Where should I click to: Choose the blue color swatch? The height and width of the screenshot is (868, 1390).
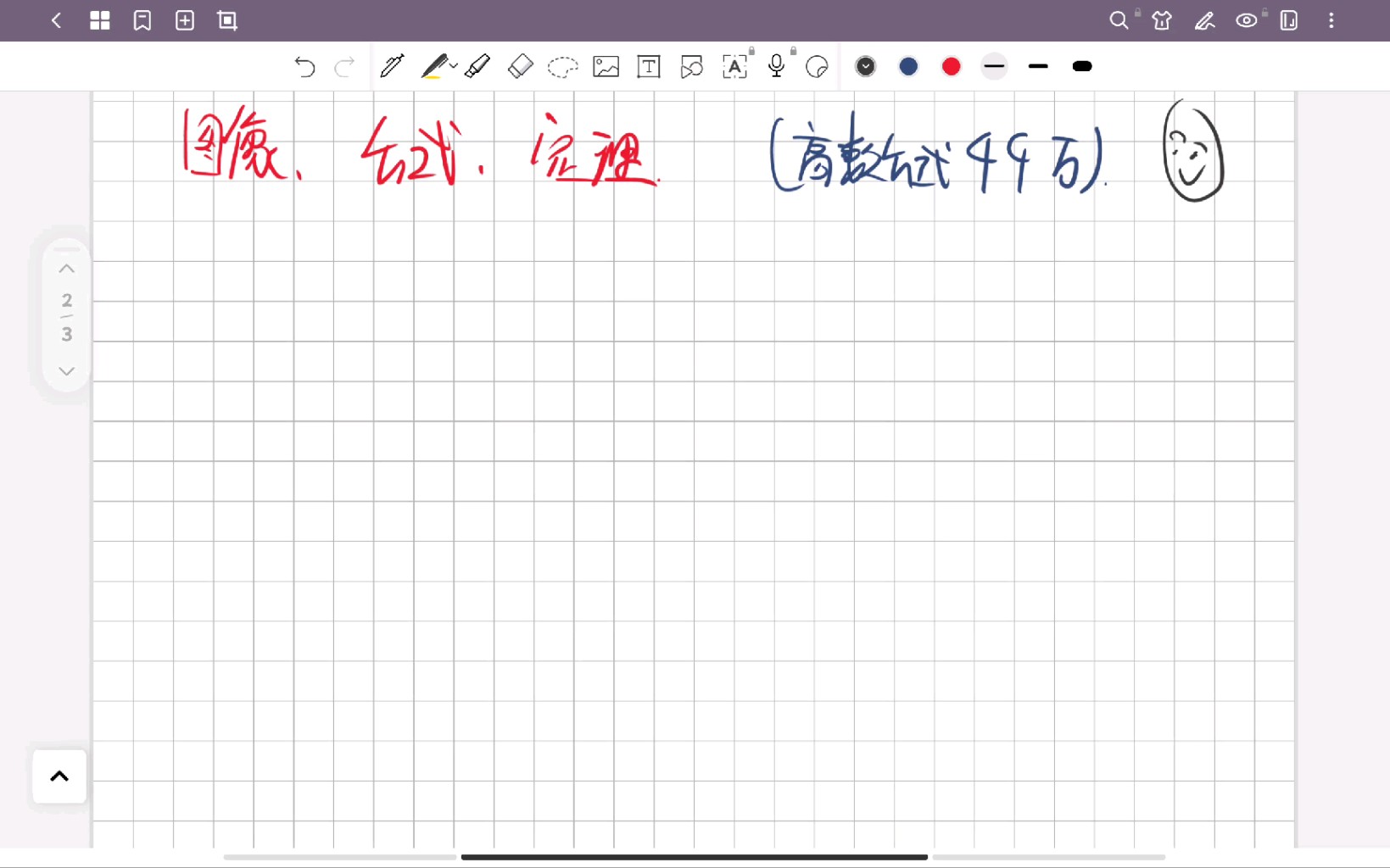[x=908, y=66]
